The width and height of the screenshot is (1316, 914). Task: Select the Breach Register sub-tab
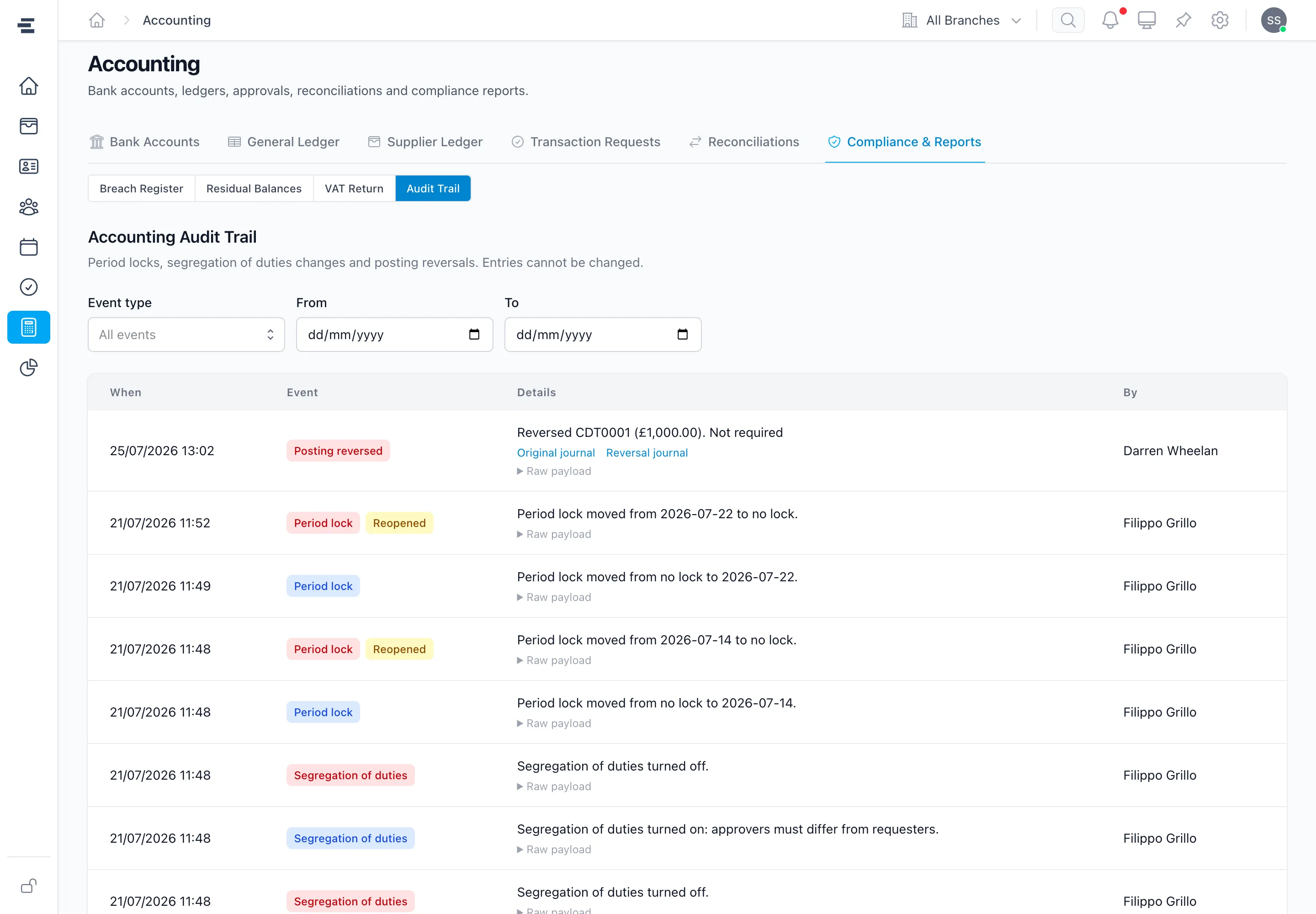click(x=142, y=188)
